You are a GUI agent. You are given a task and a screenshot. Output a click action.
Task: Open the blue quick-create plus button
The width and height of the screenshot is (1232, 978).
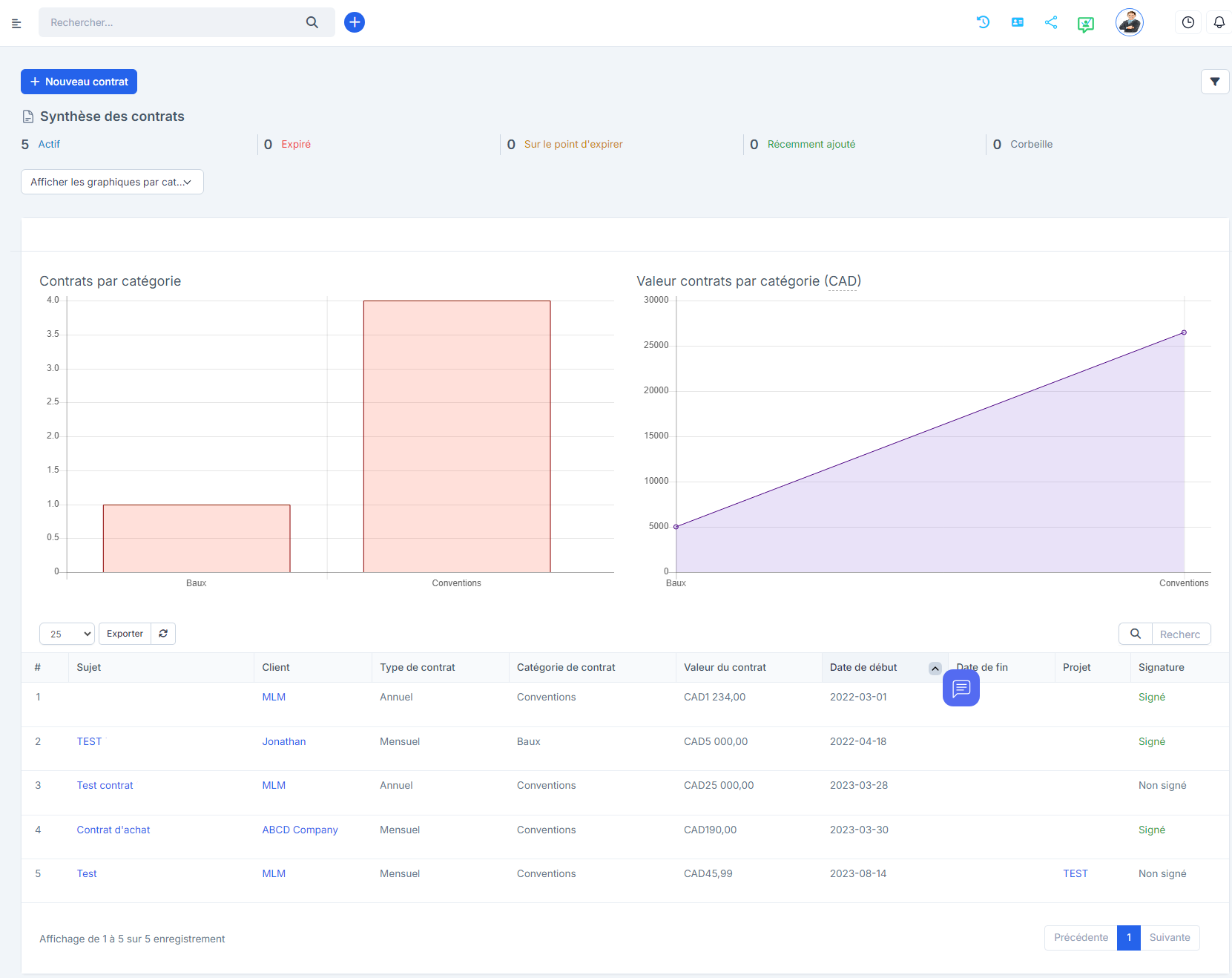click(x=355, y=22)
